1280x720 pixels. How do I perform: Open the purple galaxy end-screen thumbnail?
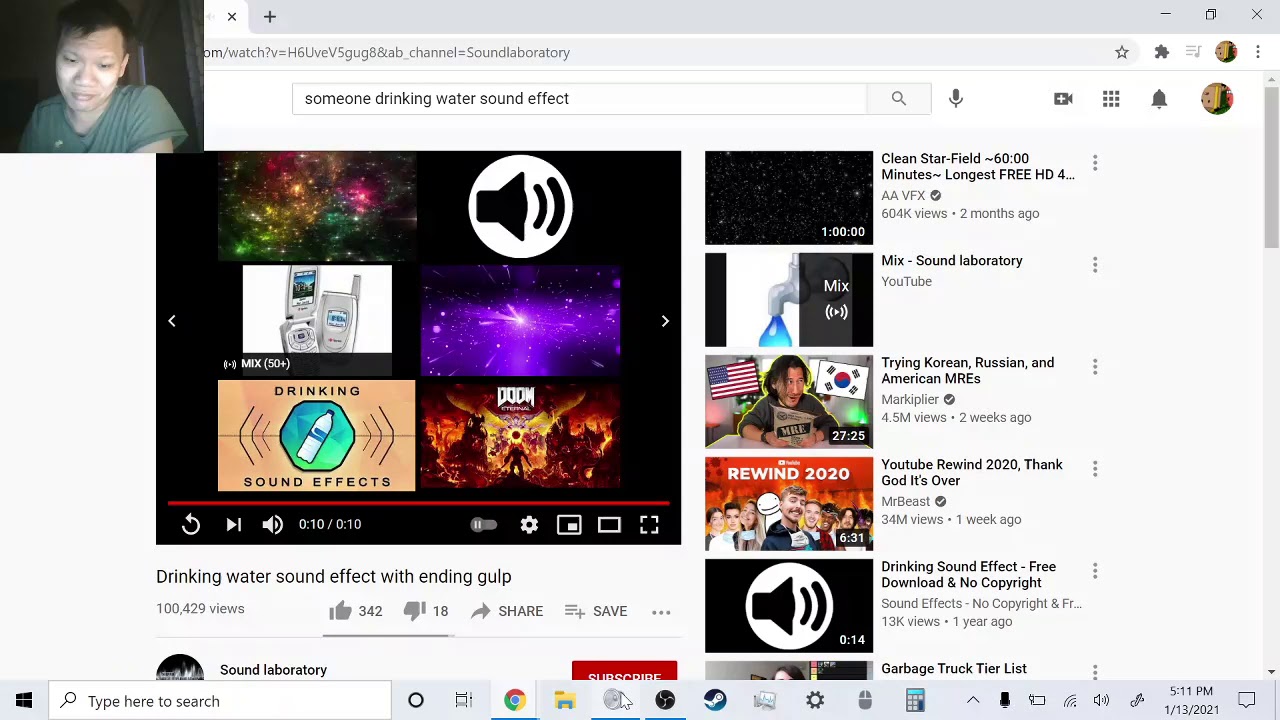pos(520,320)
